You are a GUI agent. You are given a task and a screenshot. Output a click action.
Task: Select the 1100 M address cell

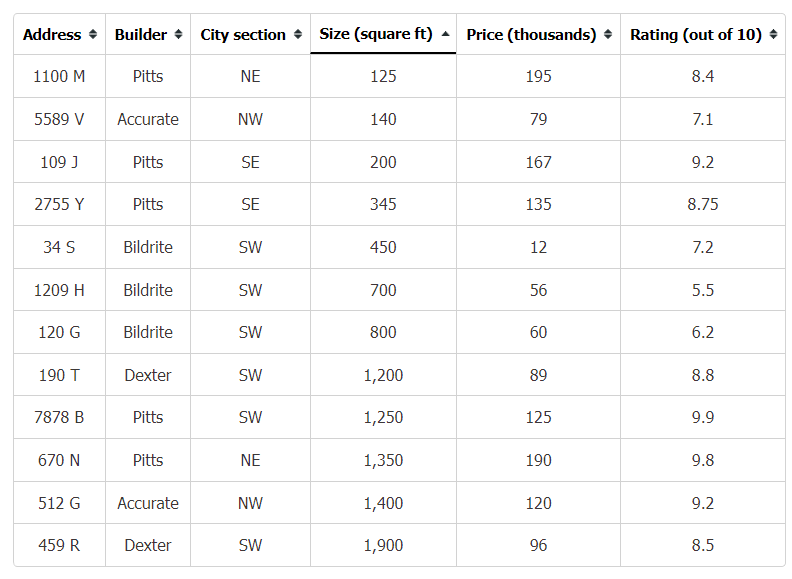pyautogui.click(x=60, y=76)
